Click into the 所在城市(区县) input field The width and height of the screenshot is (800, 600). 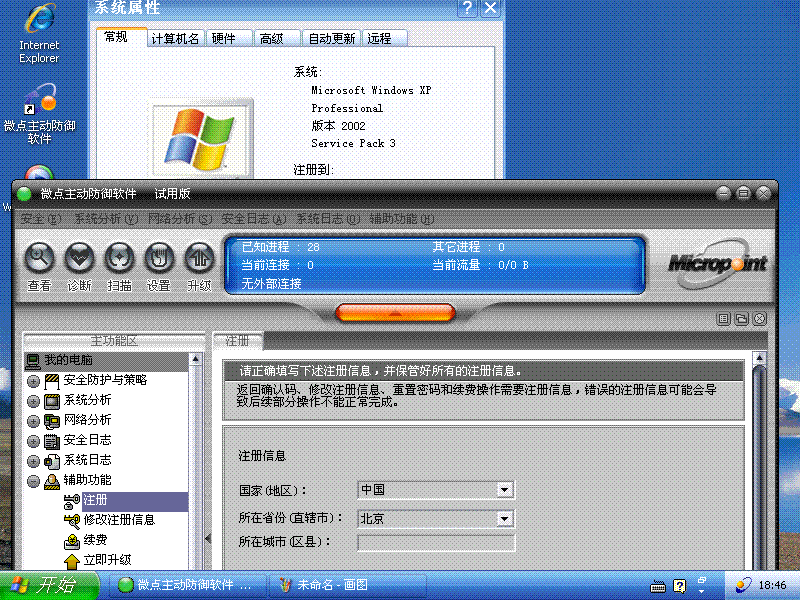[x=436, y=542]
